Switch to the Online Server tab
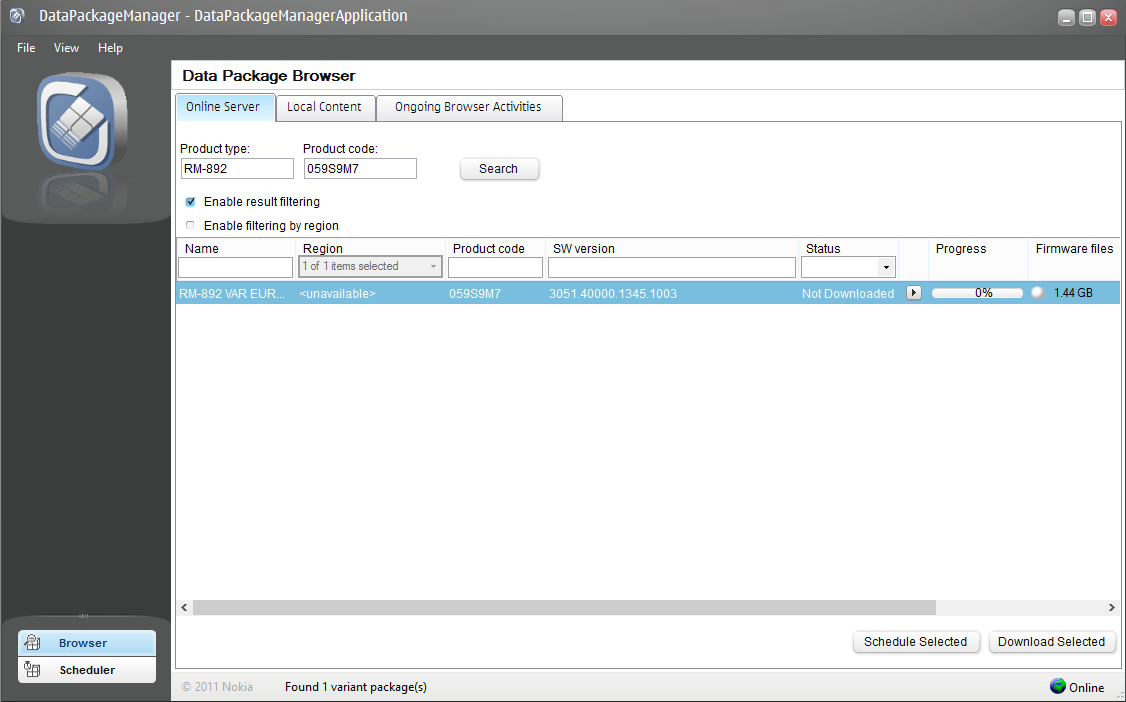 coord(225,107)
